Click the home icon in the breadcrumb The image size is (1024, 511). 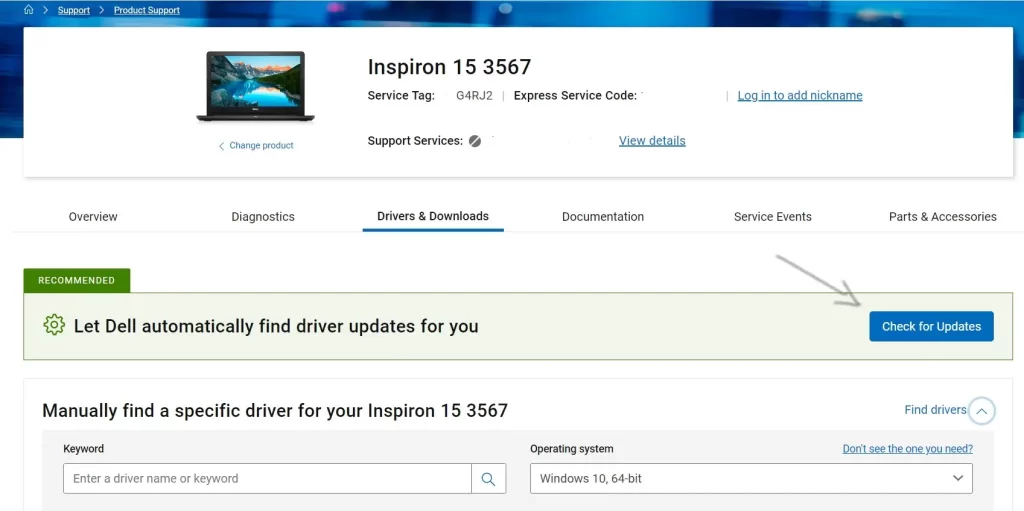coord(29,10)
